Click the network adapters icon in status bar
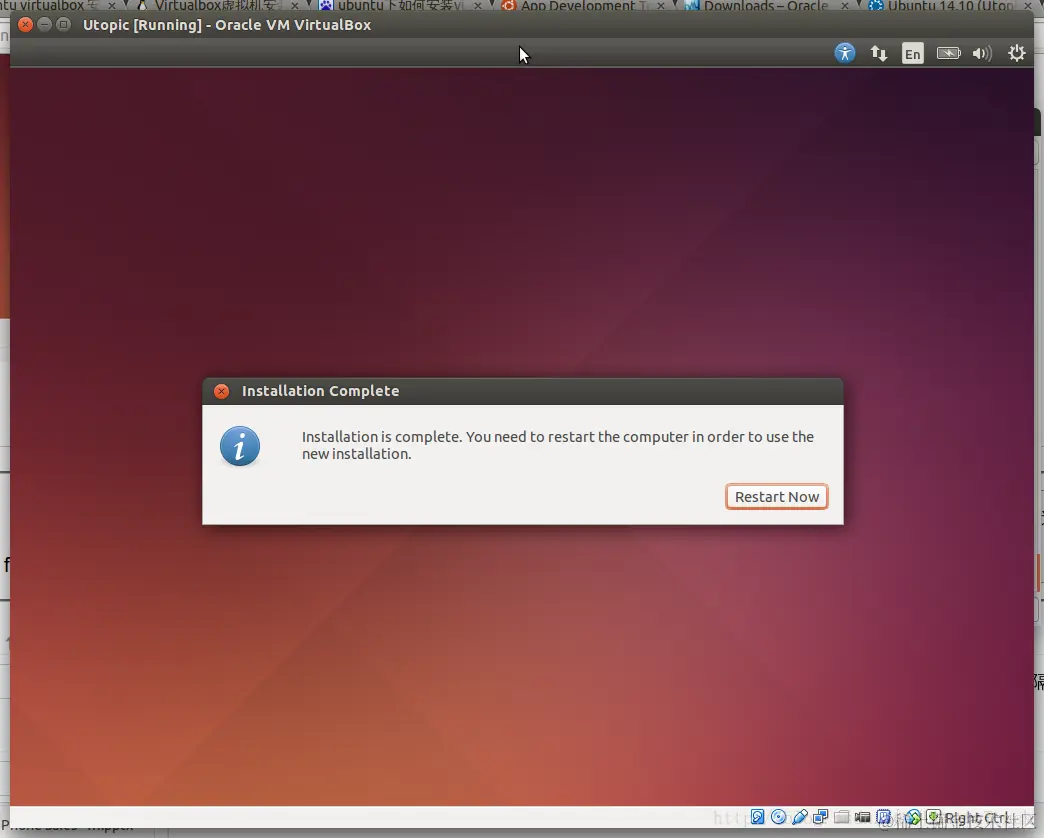Viewport: 1044px width, 838px height. pyautogui.click(x=820, y=817)
